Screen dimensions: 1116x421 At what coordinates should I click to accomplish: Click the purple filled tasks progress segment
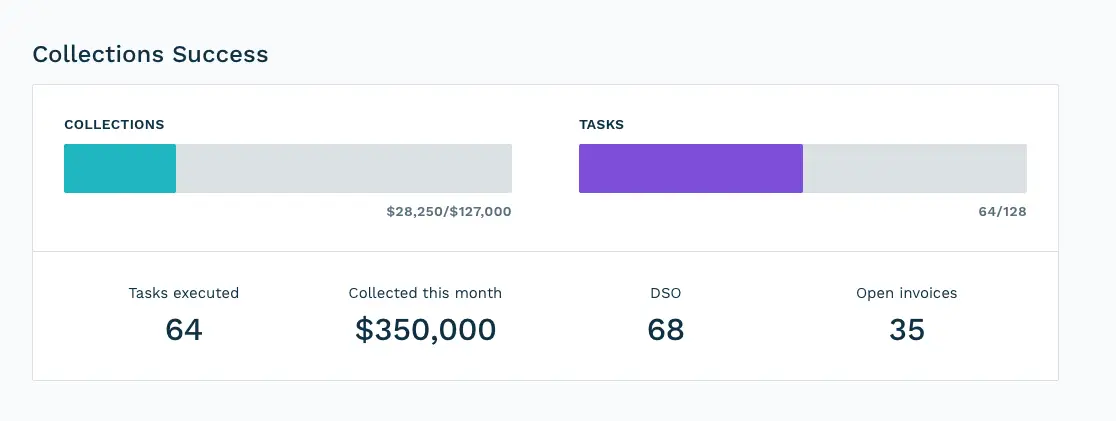tap(690, 168)
